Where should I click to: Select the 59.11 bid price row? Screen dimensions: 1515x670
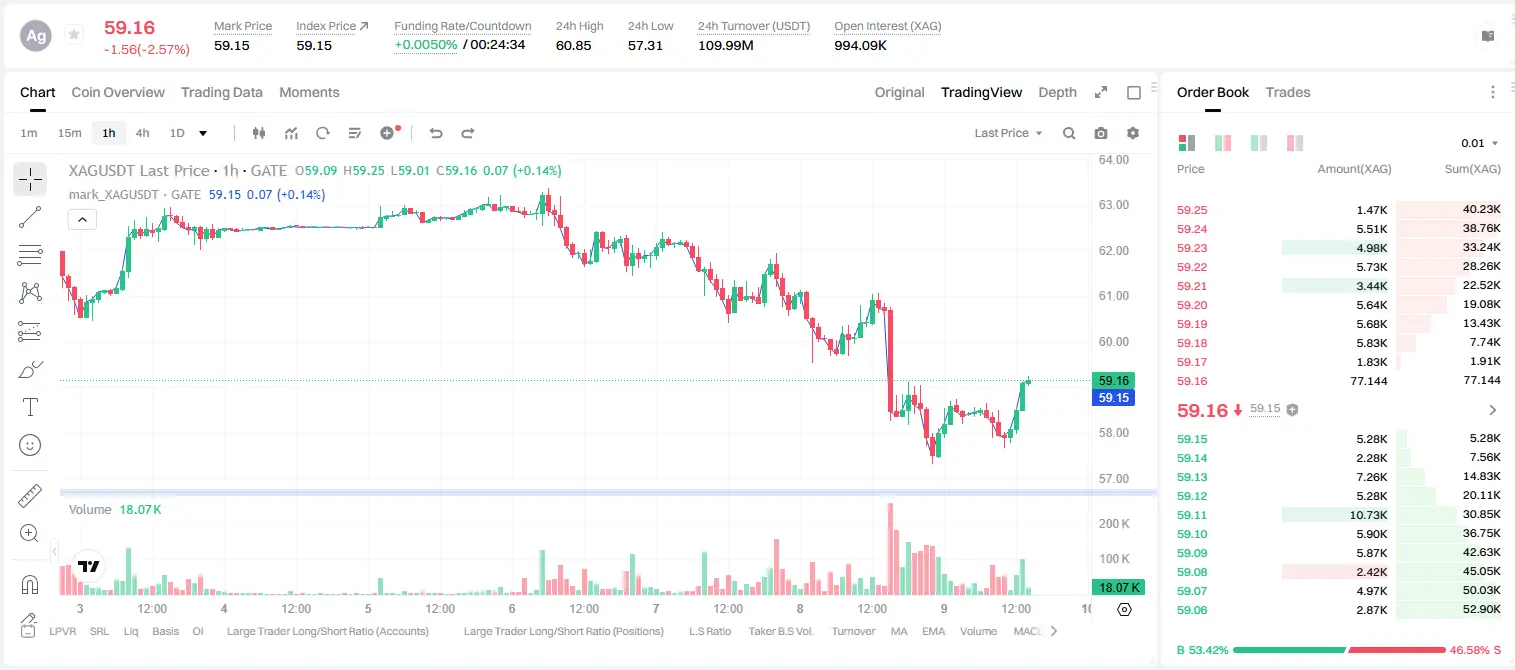(1338, 514)
